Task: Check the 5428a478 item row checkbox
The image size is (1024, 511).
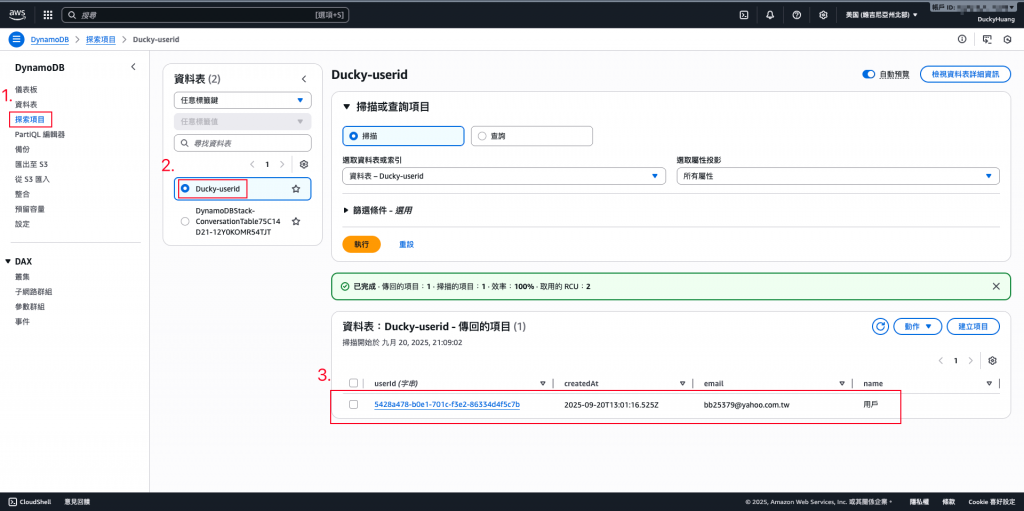Action: point(353,404)
